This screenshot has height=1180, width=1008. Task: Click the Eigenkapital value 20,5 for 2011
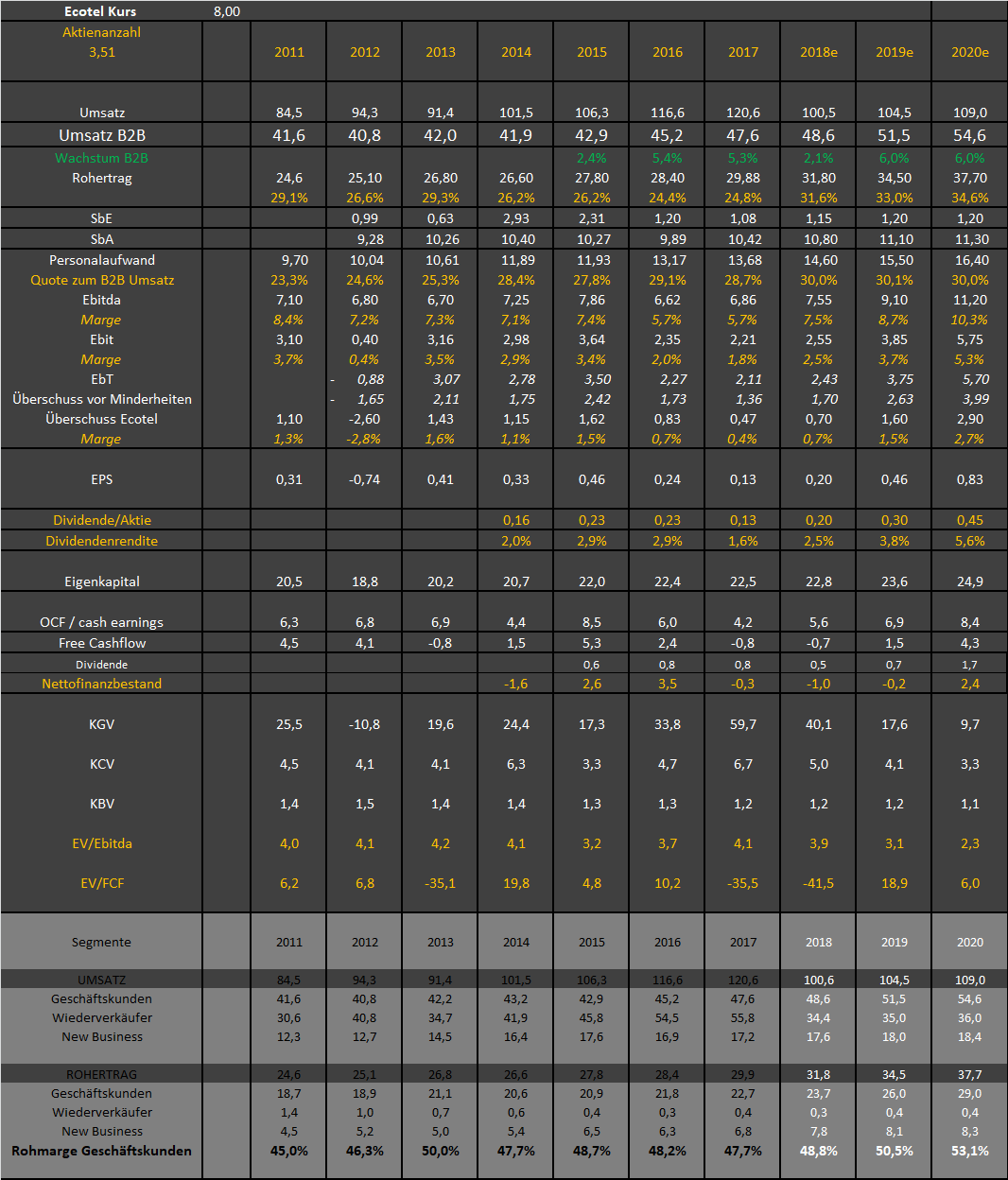tap(288, 581)
